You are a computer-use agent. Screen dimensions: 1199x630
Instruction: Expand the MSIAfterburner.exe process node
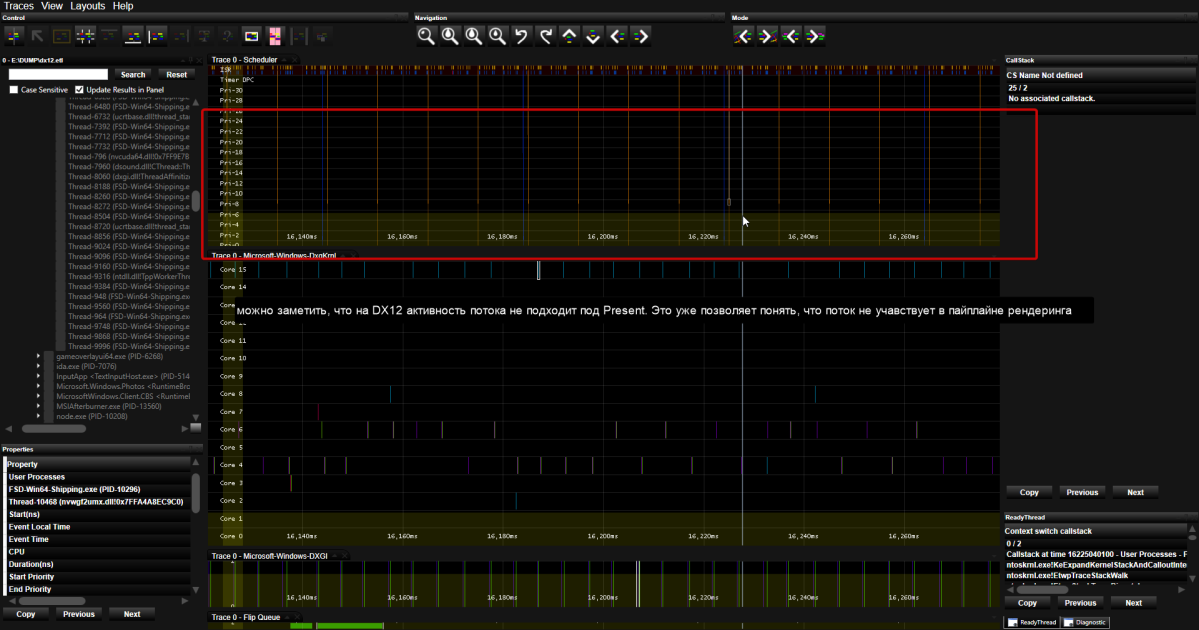(38, 406)
